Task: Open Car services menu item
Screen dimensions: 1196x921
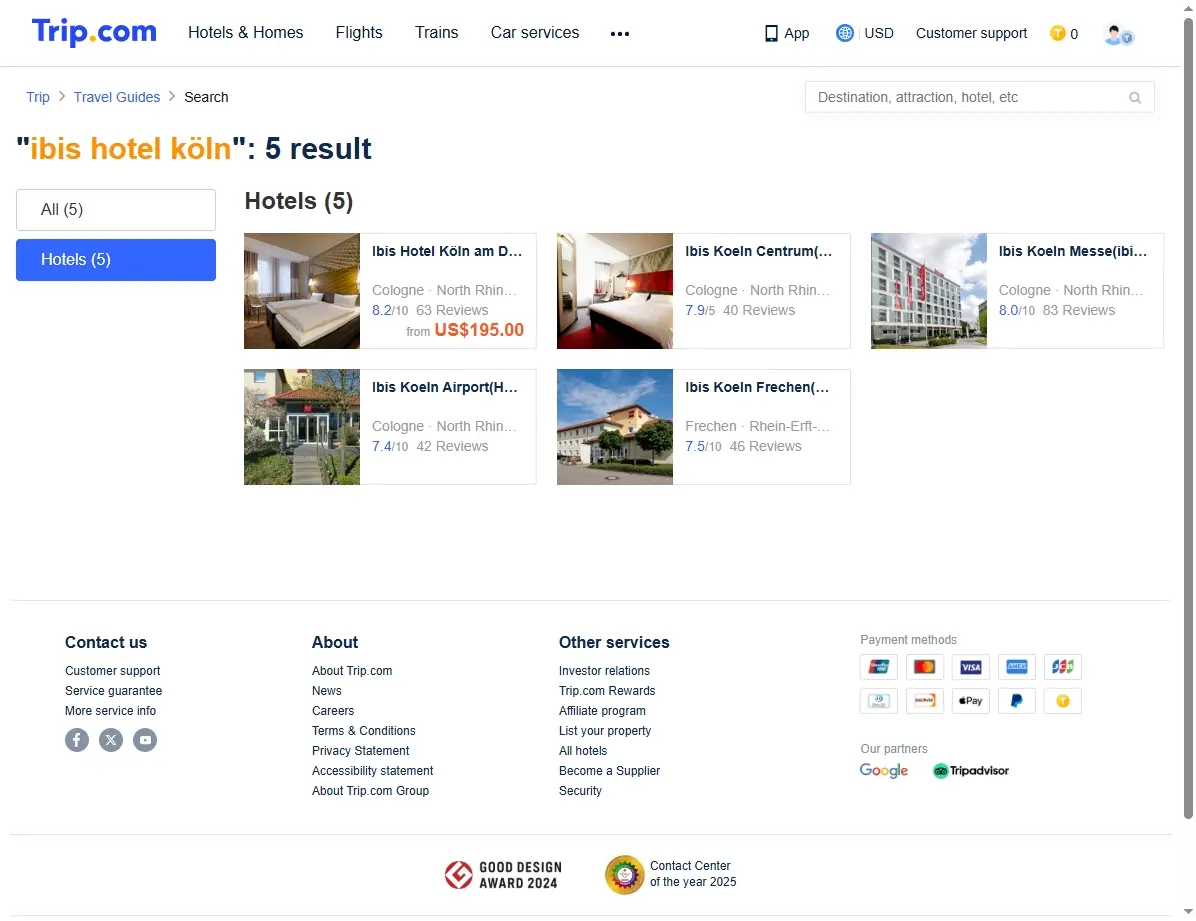Action: pyautogui.click(x=535, y=33)
